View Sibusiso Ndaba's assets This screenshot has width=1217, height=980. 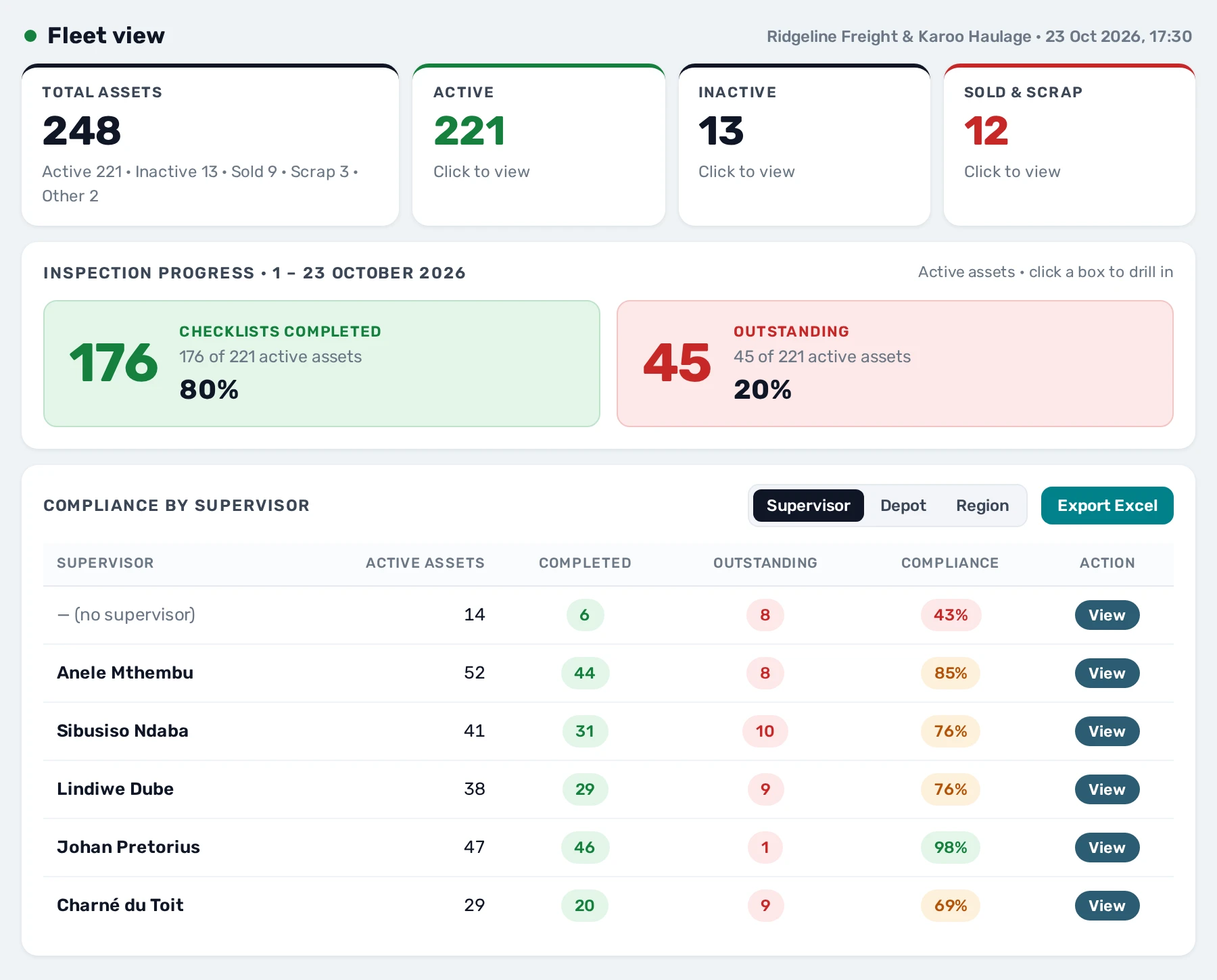click(x=1107, y=731)
